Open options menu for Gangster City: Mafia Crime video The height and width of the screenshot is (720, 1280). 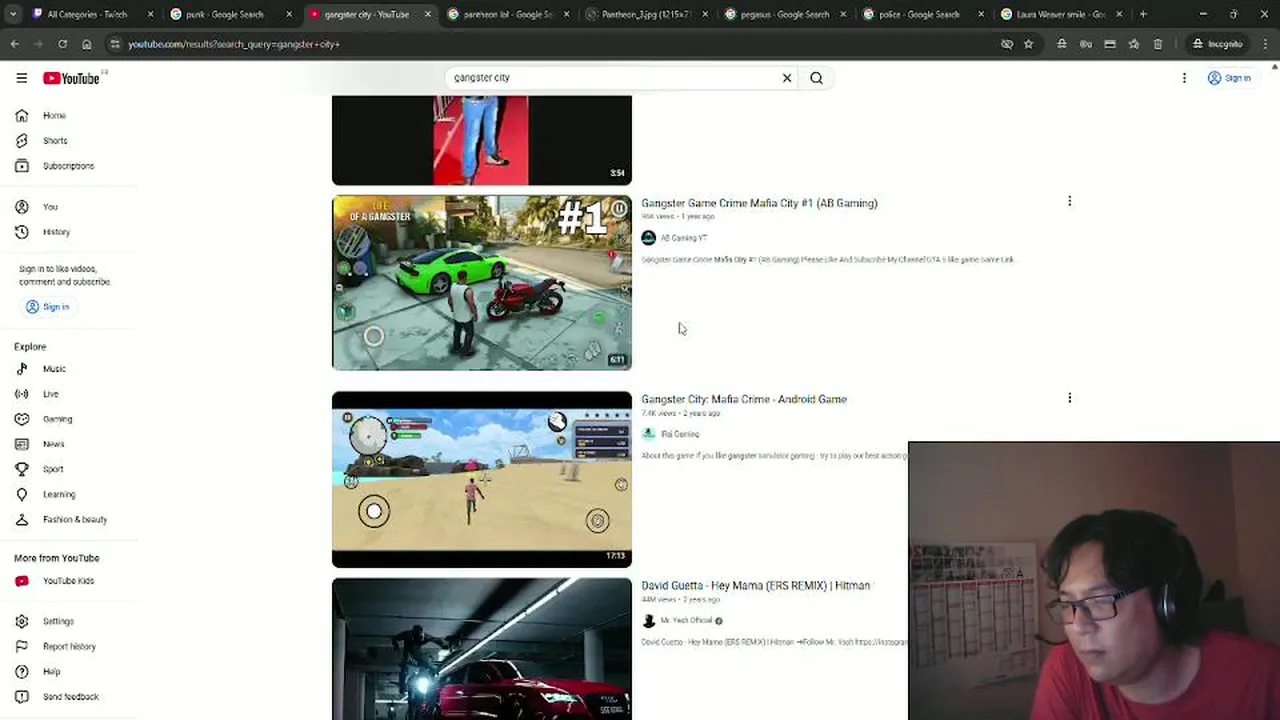(1069, 398)
